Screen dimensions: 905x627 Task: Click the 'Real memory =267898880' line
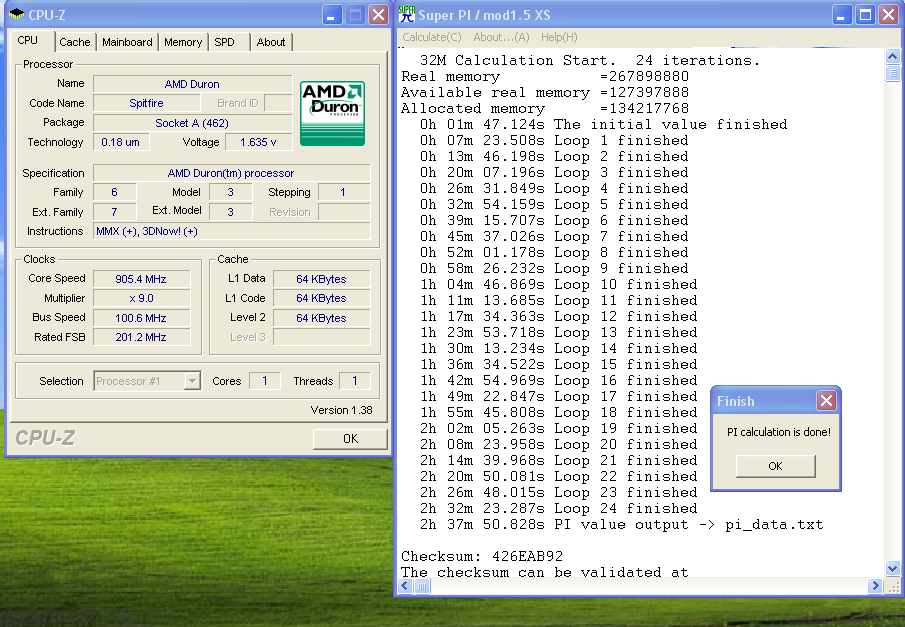[545, 76]
